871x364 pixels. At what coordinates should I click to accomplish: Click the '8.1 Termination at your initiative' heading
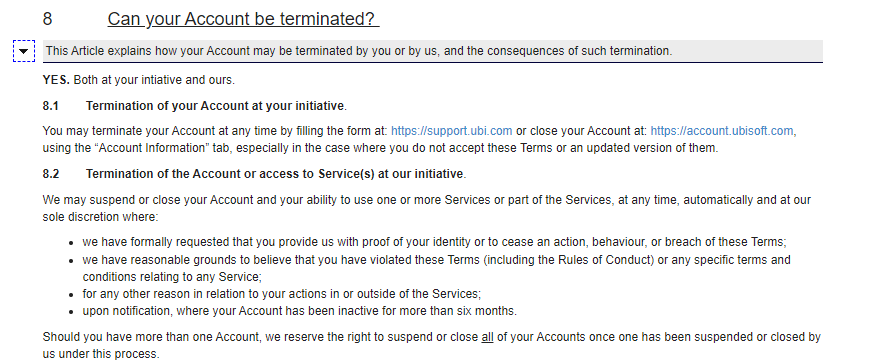click(x=195, y=106)
